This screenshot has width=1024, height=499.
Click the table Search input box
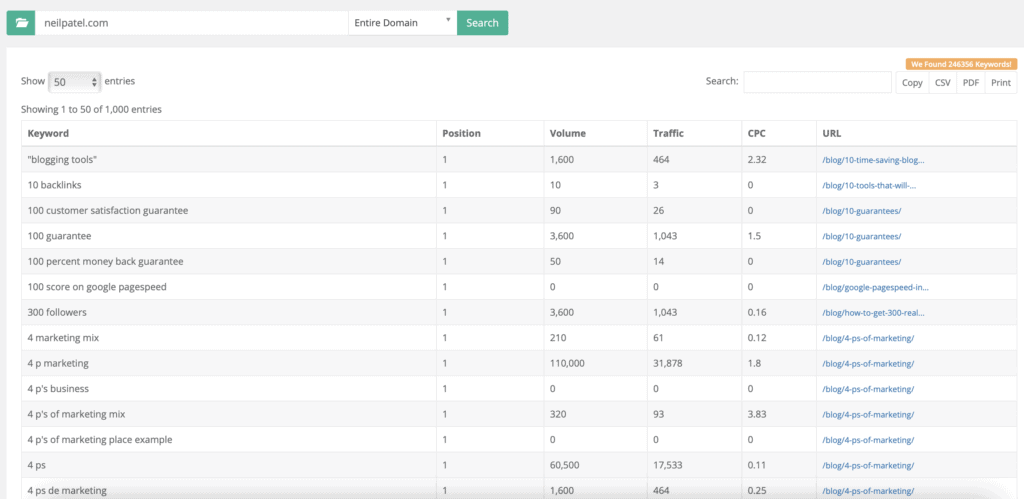click(817, 82)
